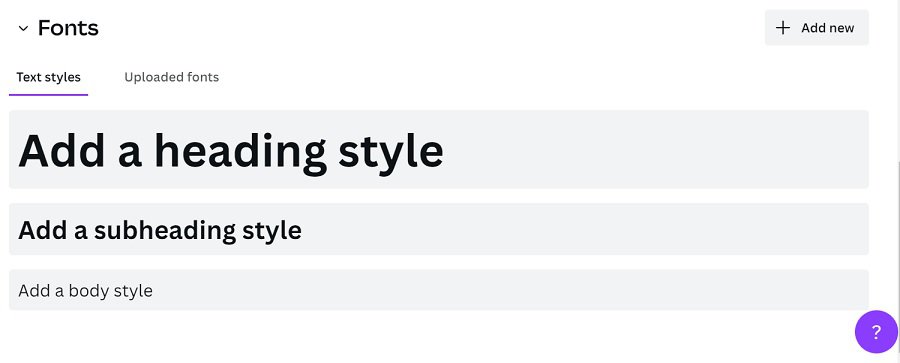900x363 pixels.
Task: Open the Add a heading style row
Action: (x=439, y=149)
